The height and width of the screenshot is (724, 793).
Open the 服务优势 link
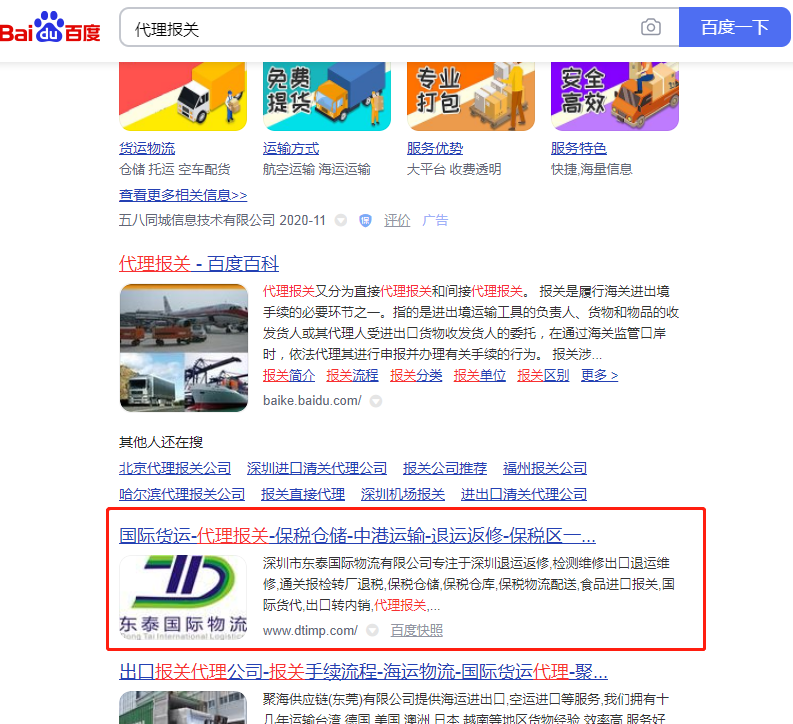(x=435, y=148)
